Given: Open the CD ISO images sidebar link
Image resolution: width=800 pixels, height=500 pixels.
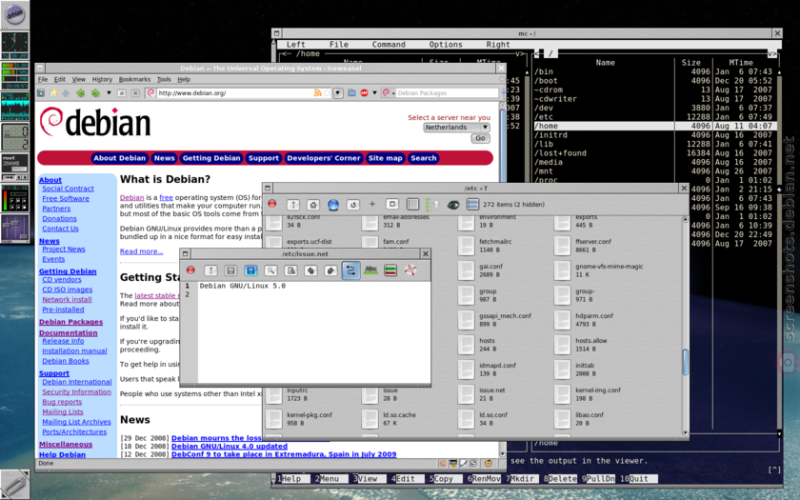Looking at the screenshot, I should (x=67, y=289).
